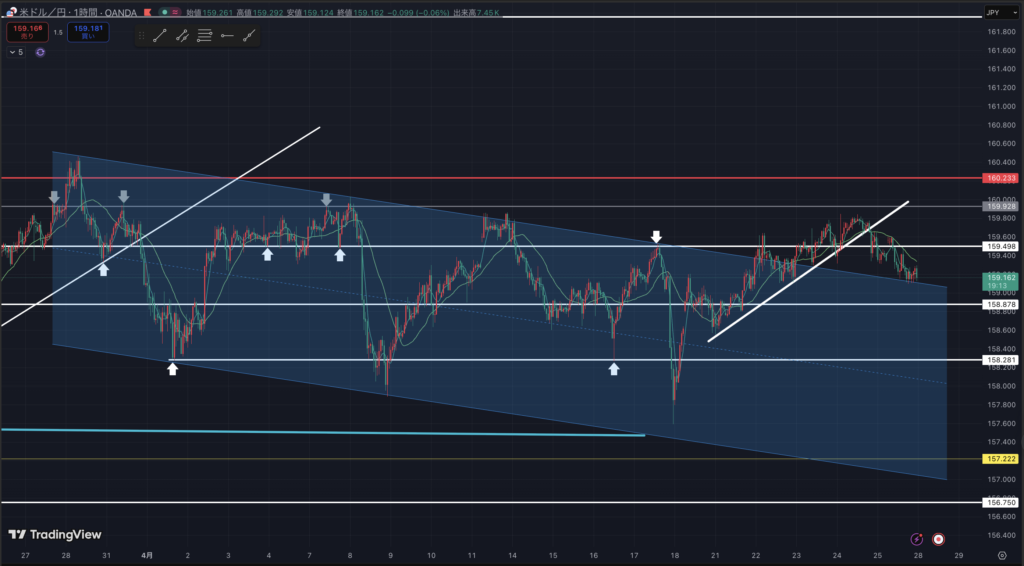
Task: Toggle the green market status pill
Action: click(167, 12)
